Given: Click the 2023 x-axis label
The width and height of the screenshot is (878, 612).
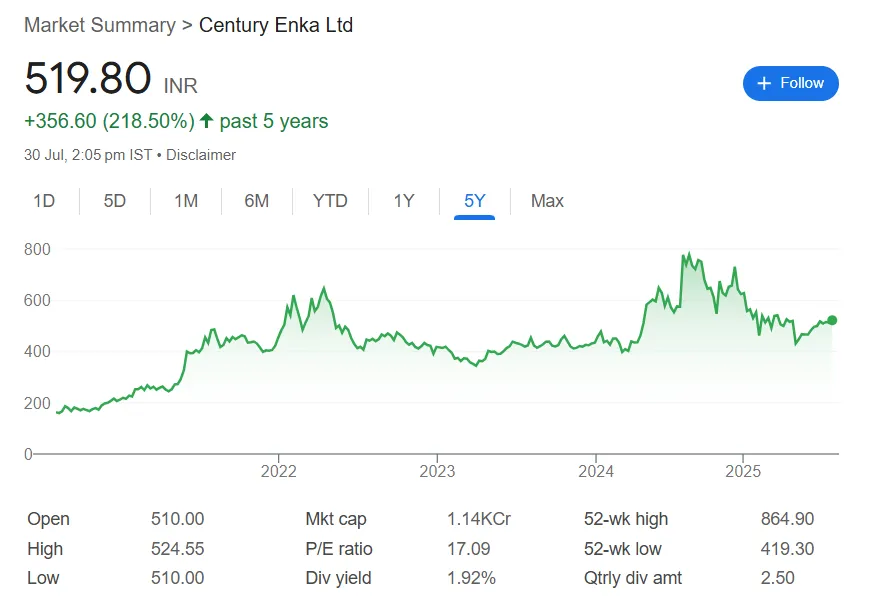Looking at the screenshot, I should [437, 471].
